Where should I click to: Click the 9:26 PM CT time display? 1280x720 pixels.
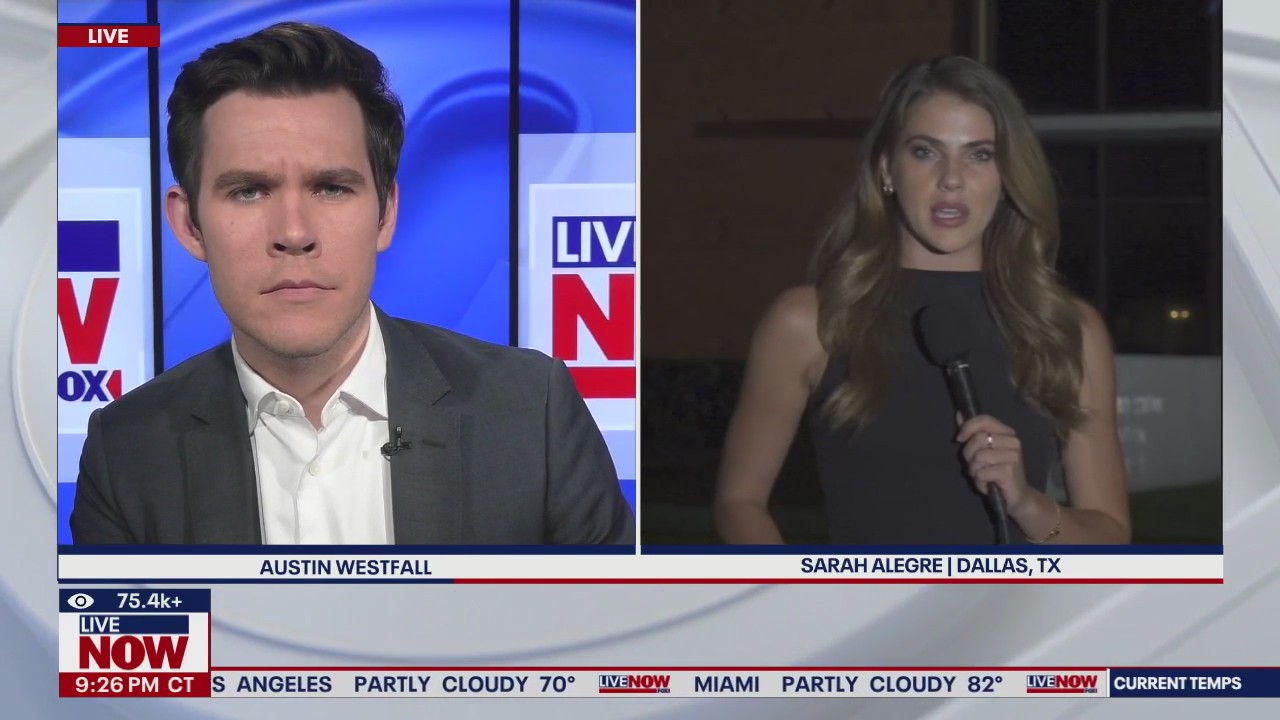134,685
